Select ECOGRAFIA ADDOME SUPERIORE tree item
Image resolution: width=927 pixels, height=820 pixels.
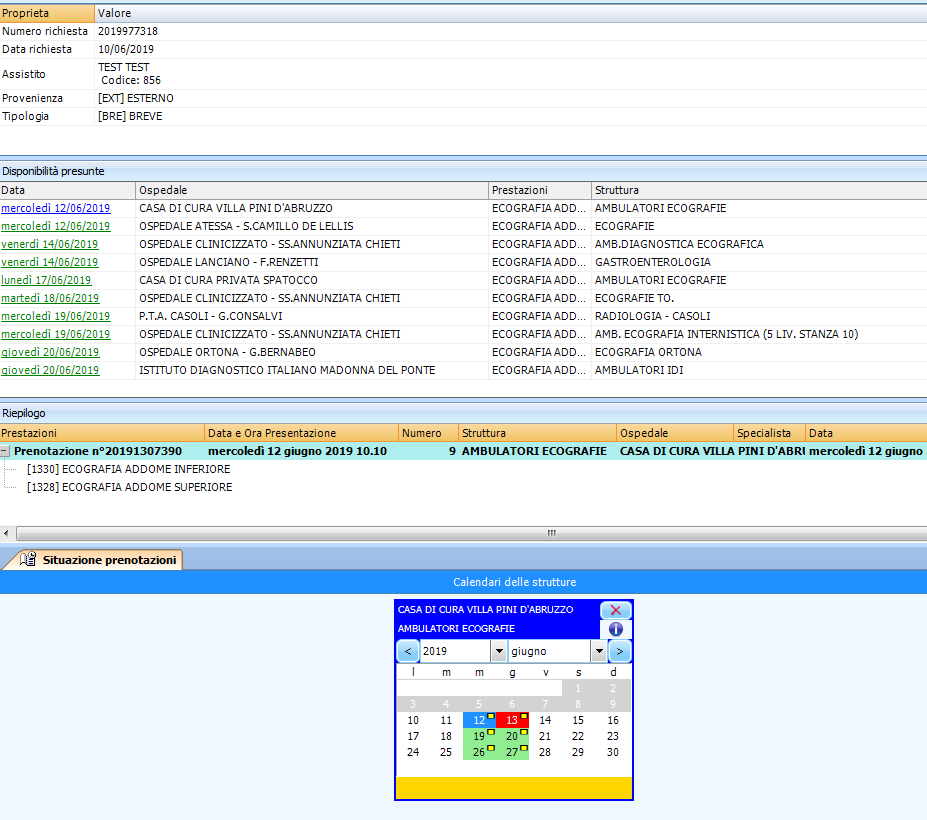pos(129,487)
